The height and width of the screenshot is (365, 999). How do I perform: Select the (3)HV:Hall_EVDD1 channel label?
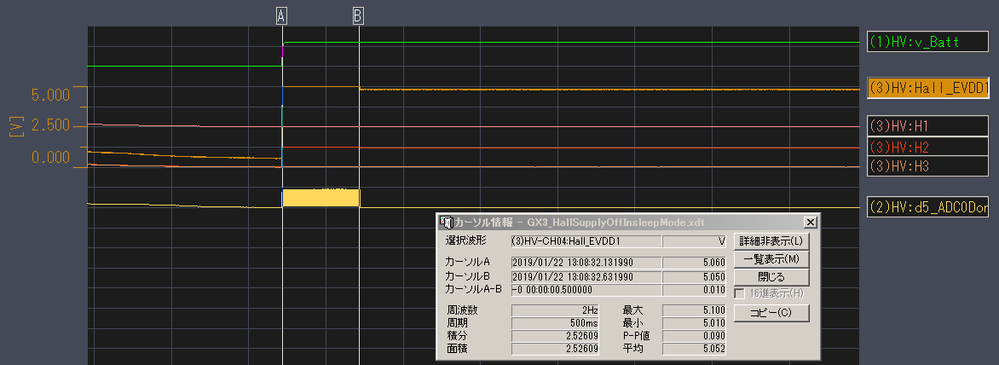pyautogui.click(x=928, y=88)
